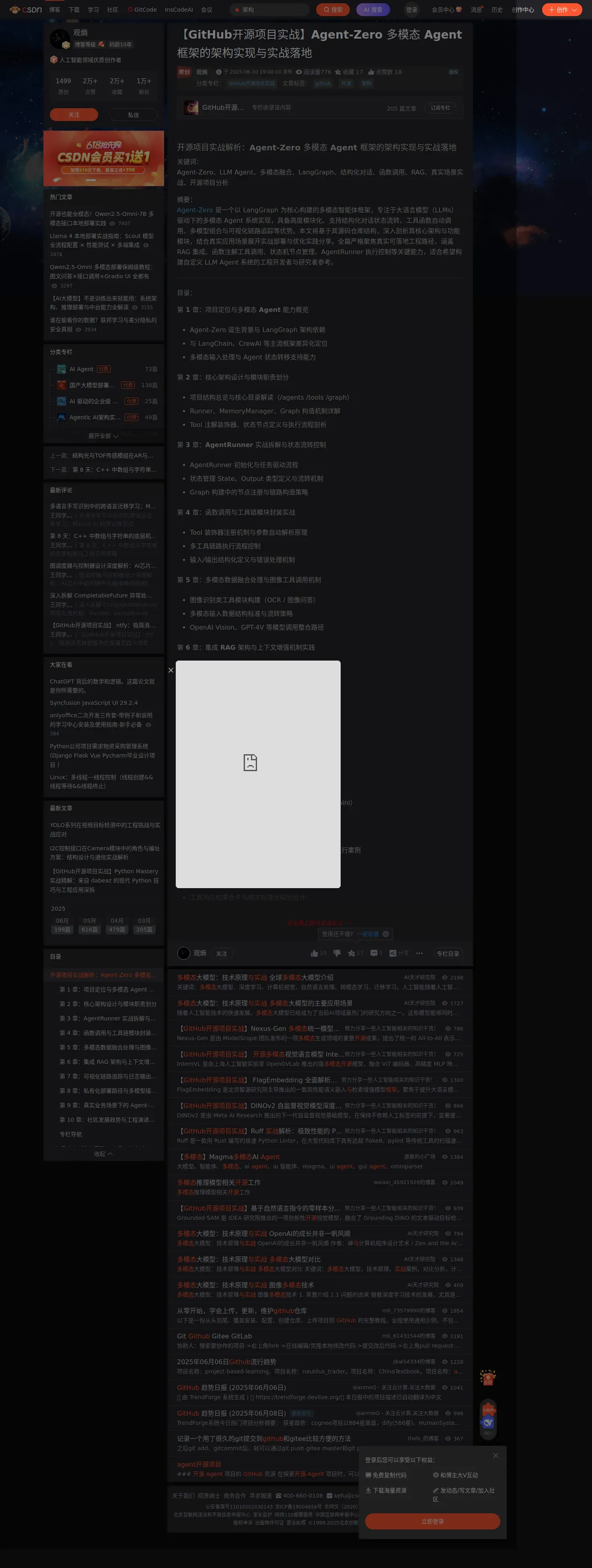
Task: Expand categories with 展开全部
Action: point(103,436)
